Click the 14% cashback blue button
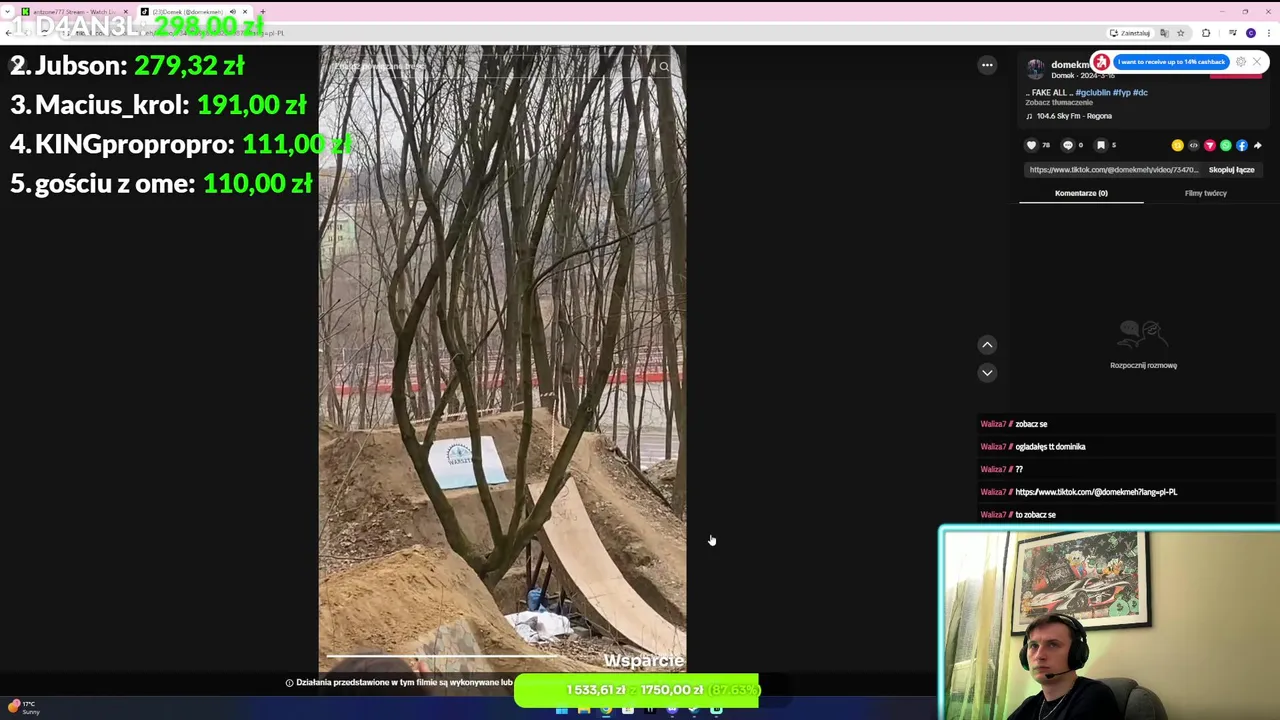1280x720 pixels. pyautogui.click(x=1171, y=62)
